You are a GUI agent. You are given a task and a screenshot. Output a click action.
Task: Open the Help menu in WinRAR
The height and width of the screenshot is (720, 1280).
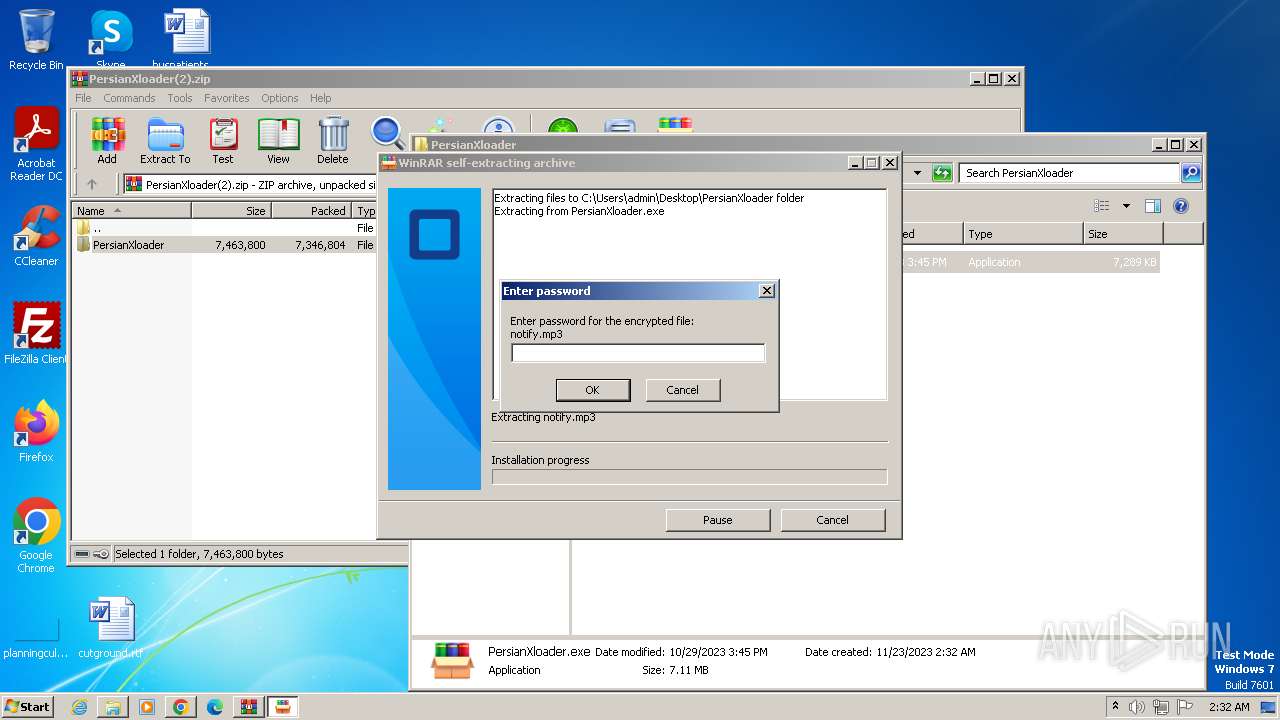[x=321, y=98]
